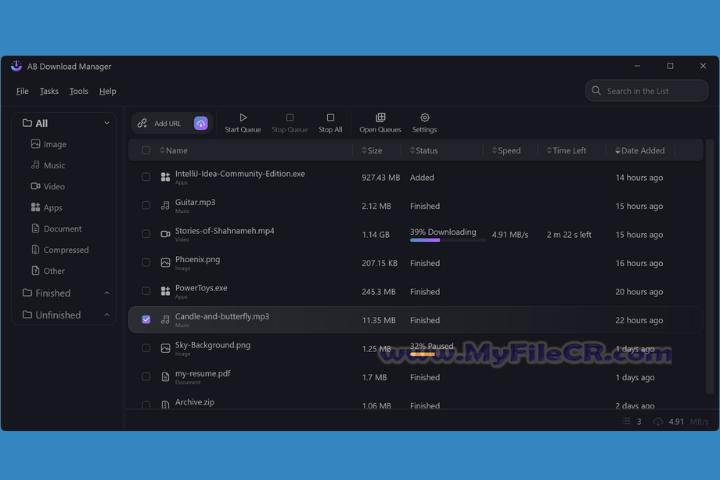Select the Finished folder in sidebar

pos(53,293)
